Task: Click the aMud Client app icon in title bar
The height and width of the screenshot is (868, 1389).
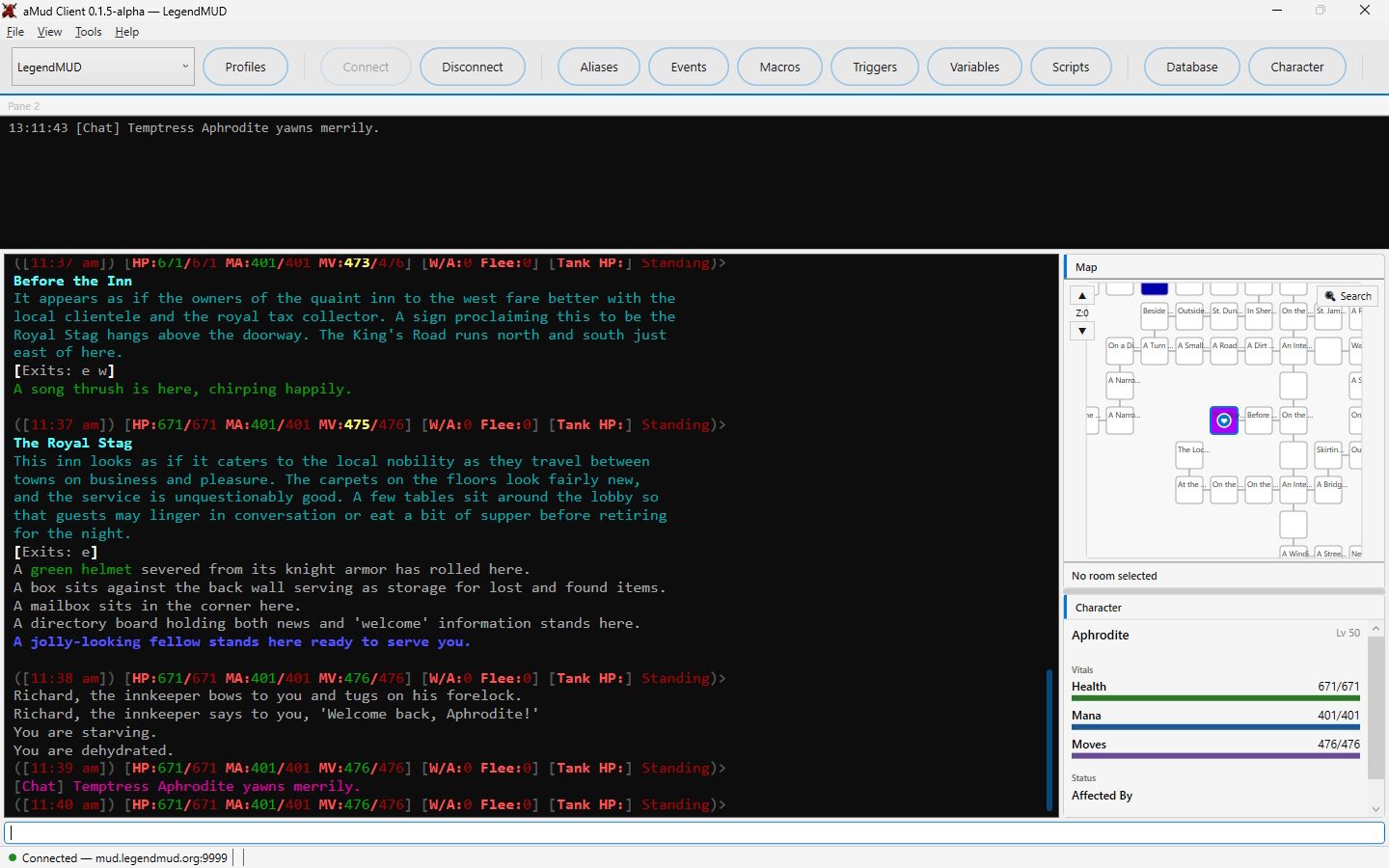Action: pyautogui.click(x=10, y=11)
